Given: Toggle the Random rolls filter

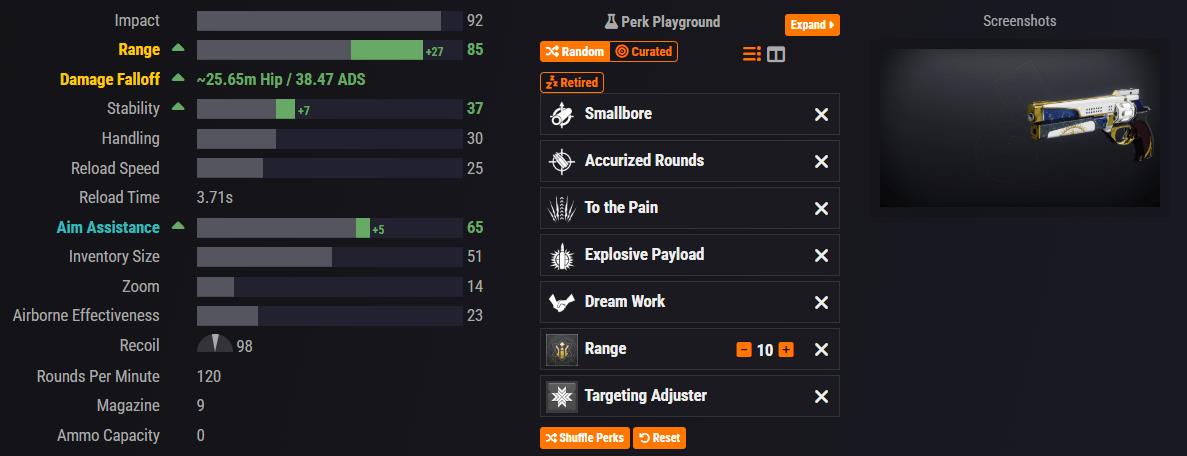Looking at the screenshot, I should point(574,51).
